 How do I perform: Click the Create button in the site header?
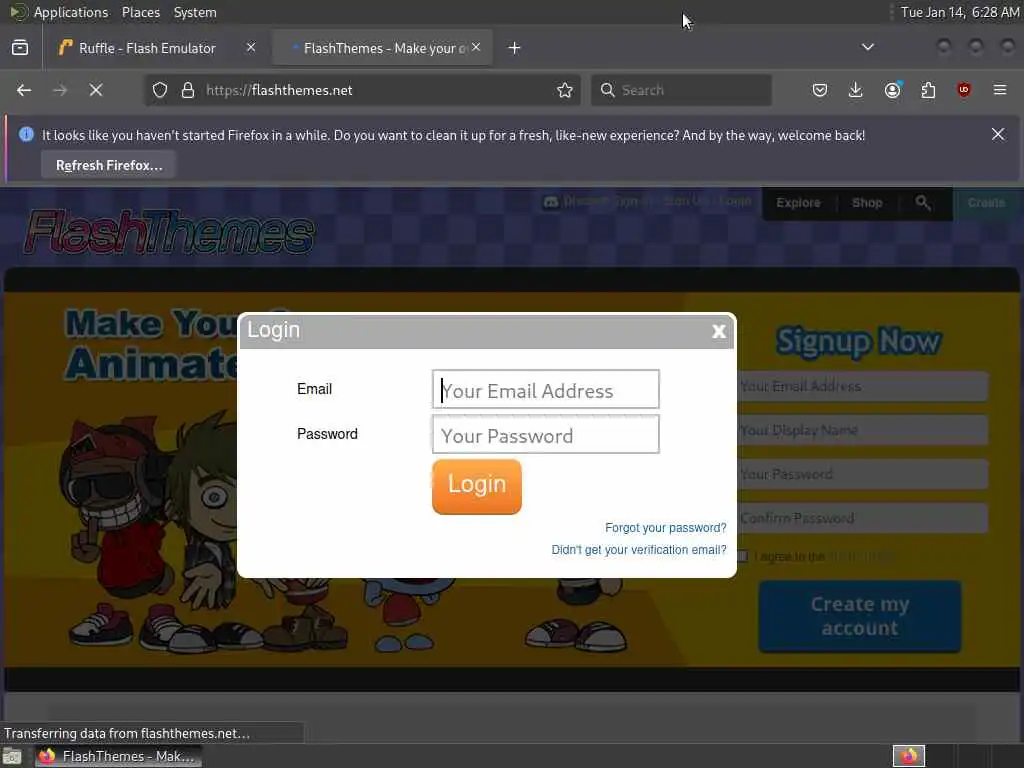(986, 202)
